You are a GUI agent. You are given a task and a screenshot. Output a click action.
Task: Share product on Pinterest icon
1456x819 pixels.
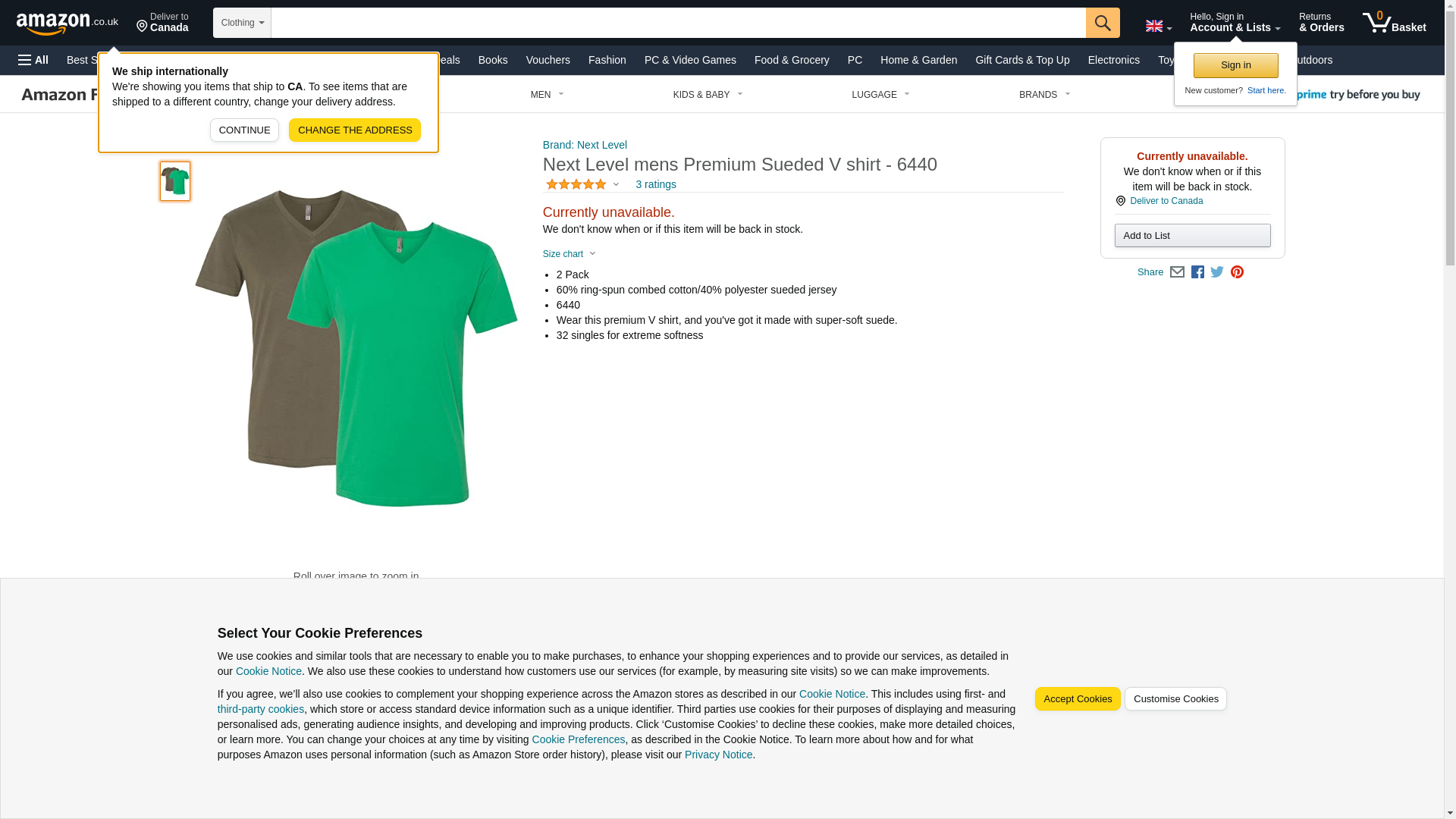pyautogui.click(x=1237, y=272)
